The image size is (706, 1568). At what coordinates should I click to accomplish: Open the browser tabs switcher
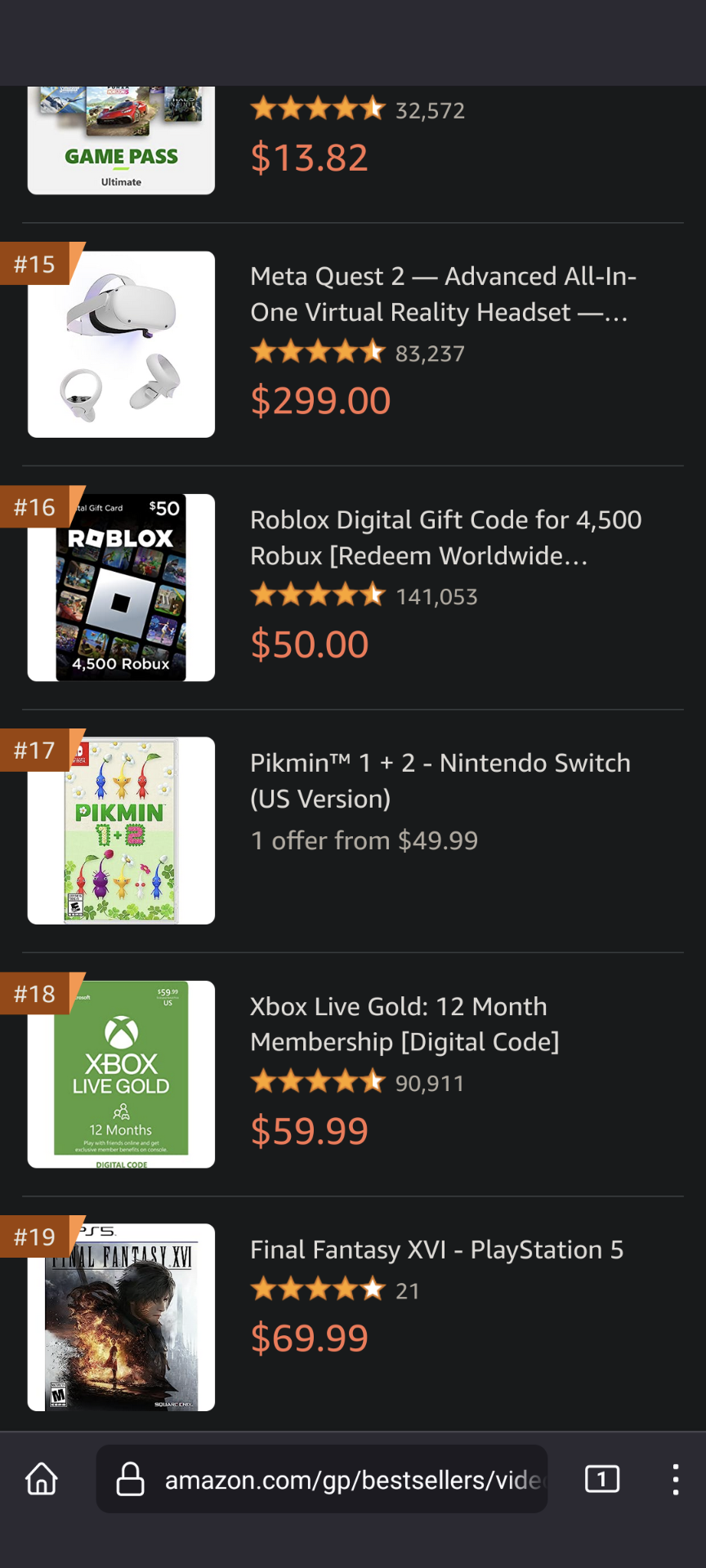602,1479
